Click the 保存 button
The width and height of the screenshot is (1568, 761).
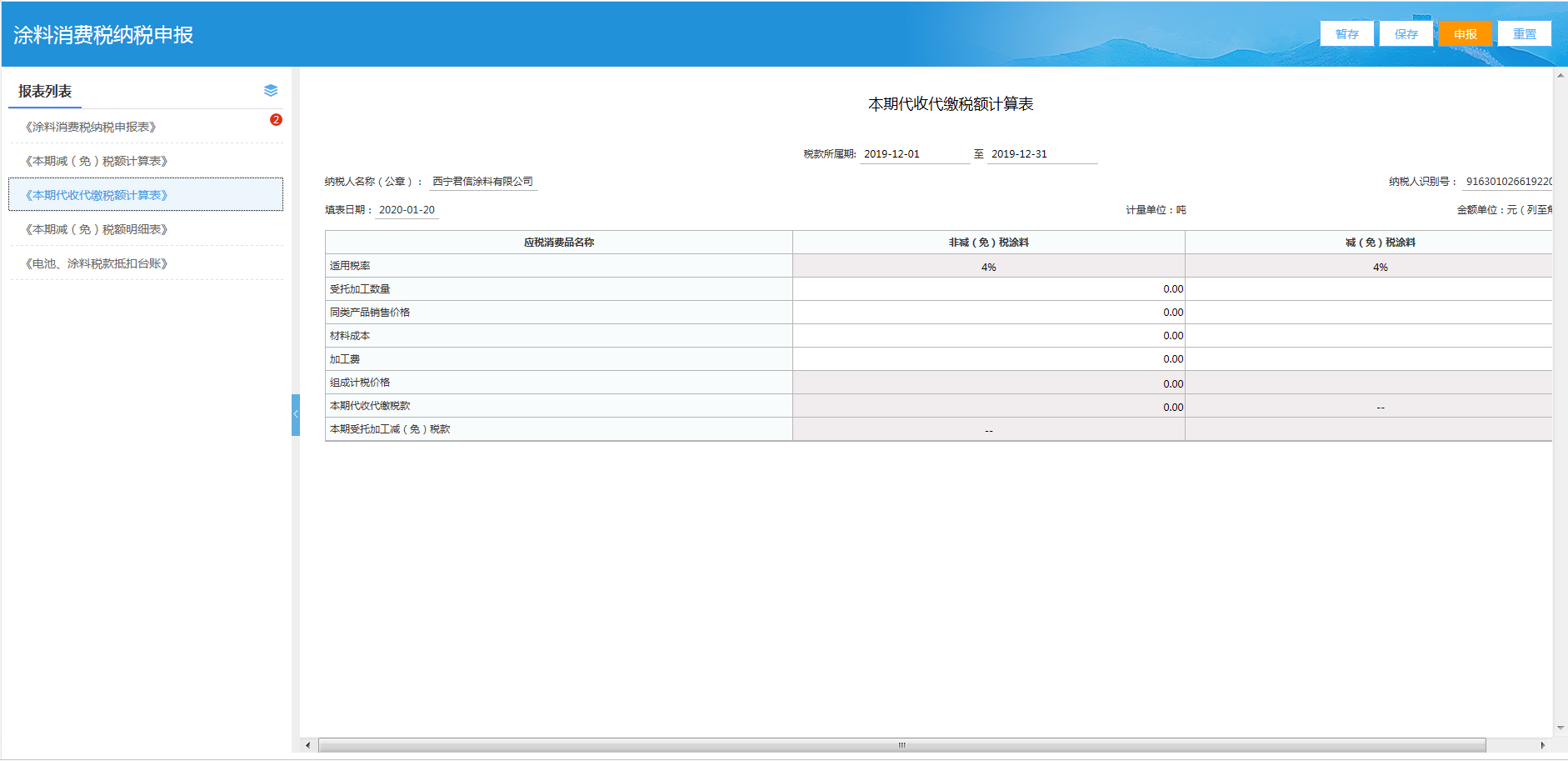[1406, 34]
